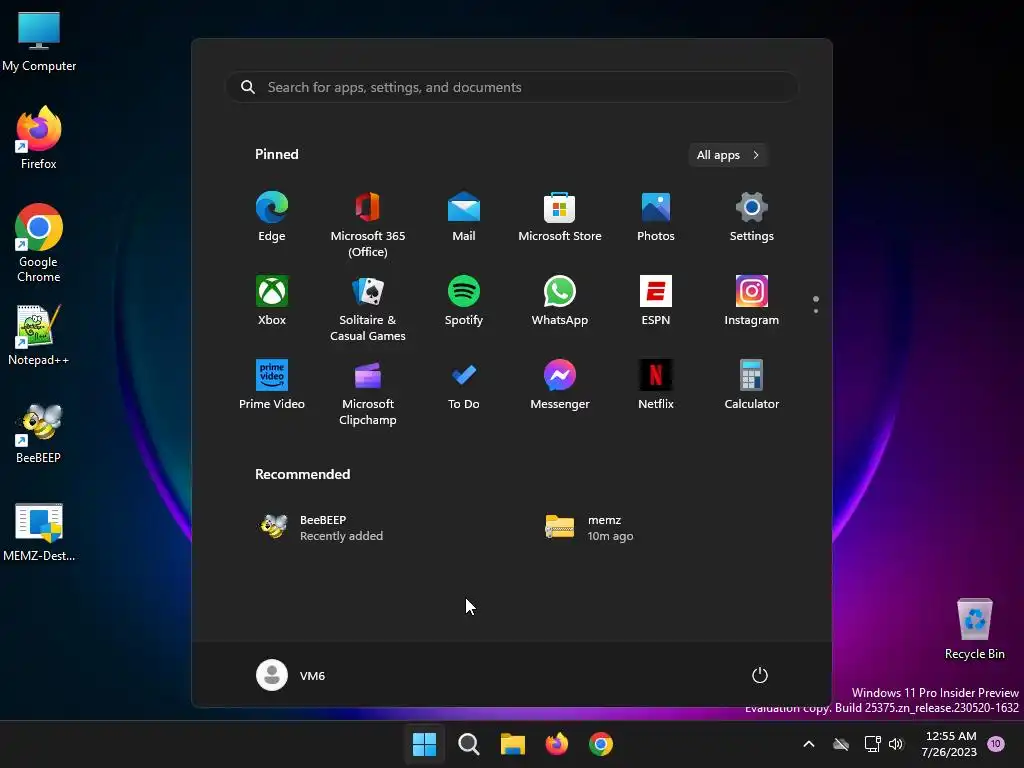This screenshot has width=1024, height=768.
Task: Click the volume icon in system tray
Action: tap(896, 744)
